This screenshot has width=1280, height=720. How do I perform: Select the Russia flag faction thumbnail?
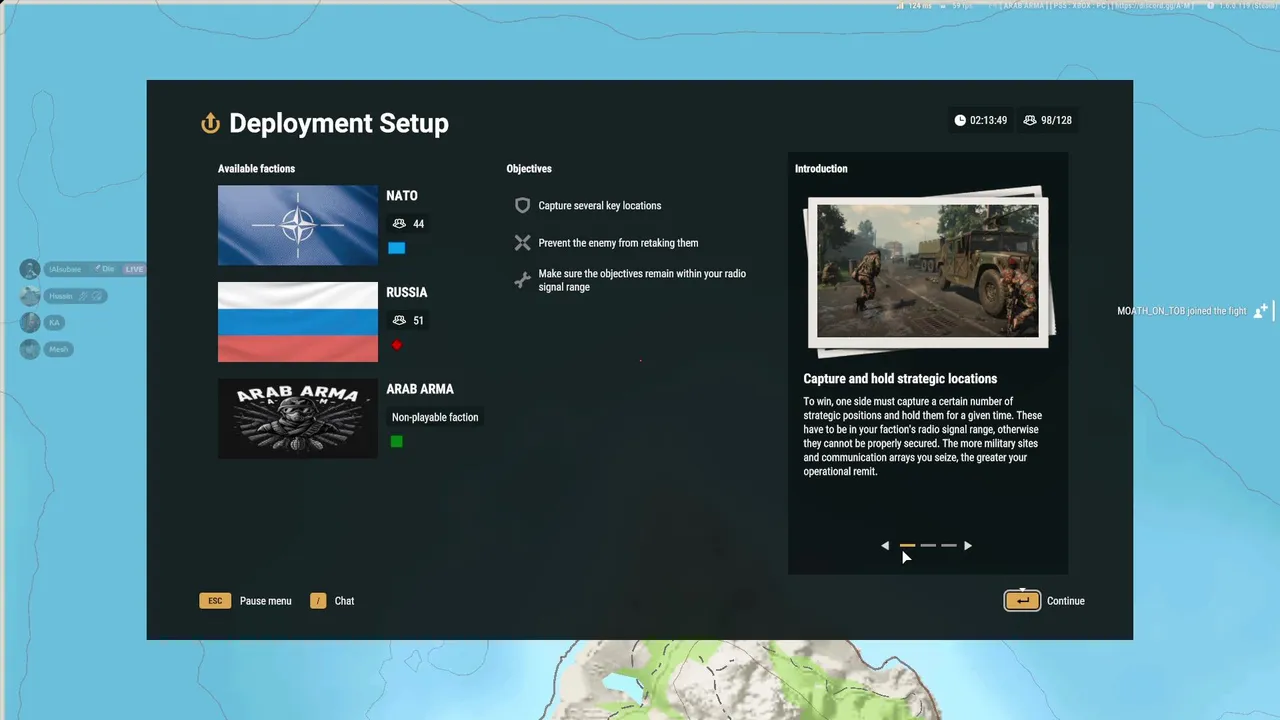click(298, 322)
